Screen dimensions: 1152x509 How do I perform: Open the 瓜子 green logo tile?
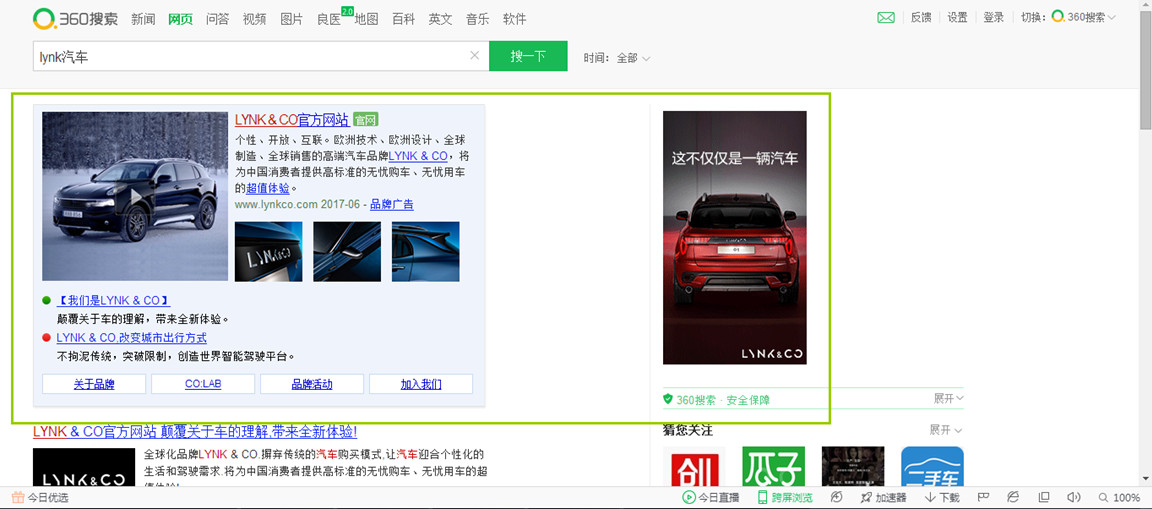(x=773, y=466)
